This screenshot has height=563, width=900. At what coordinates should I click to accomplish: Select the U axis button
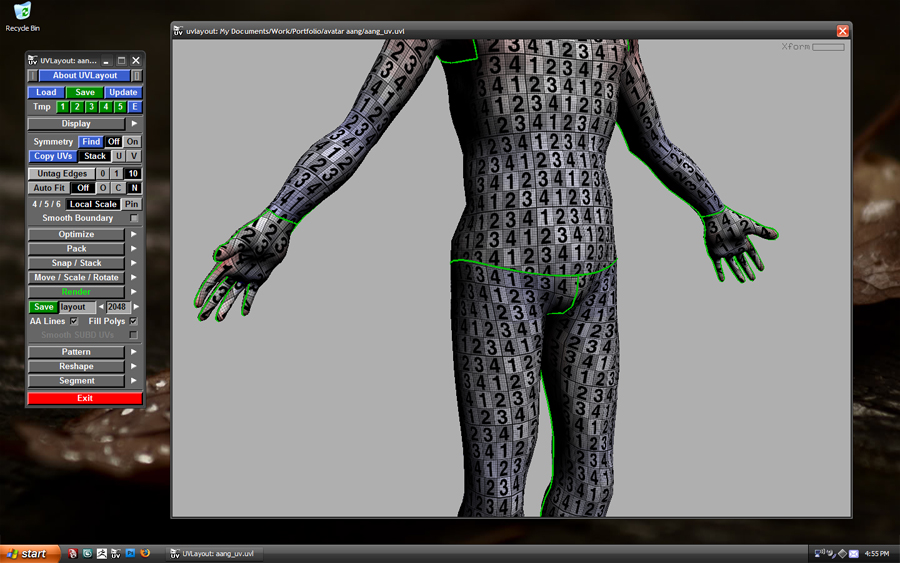[x=119, y=156]
